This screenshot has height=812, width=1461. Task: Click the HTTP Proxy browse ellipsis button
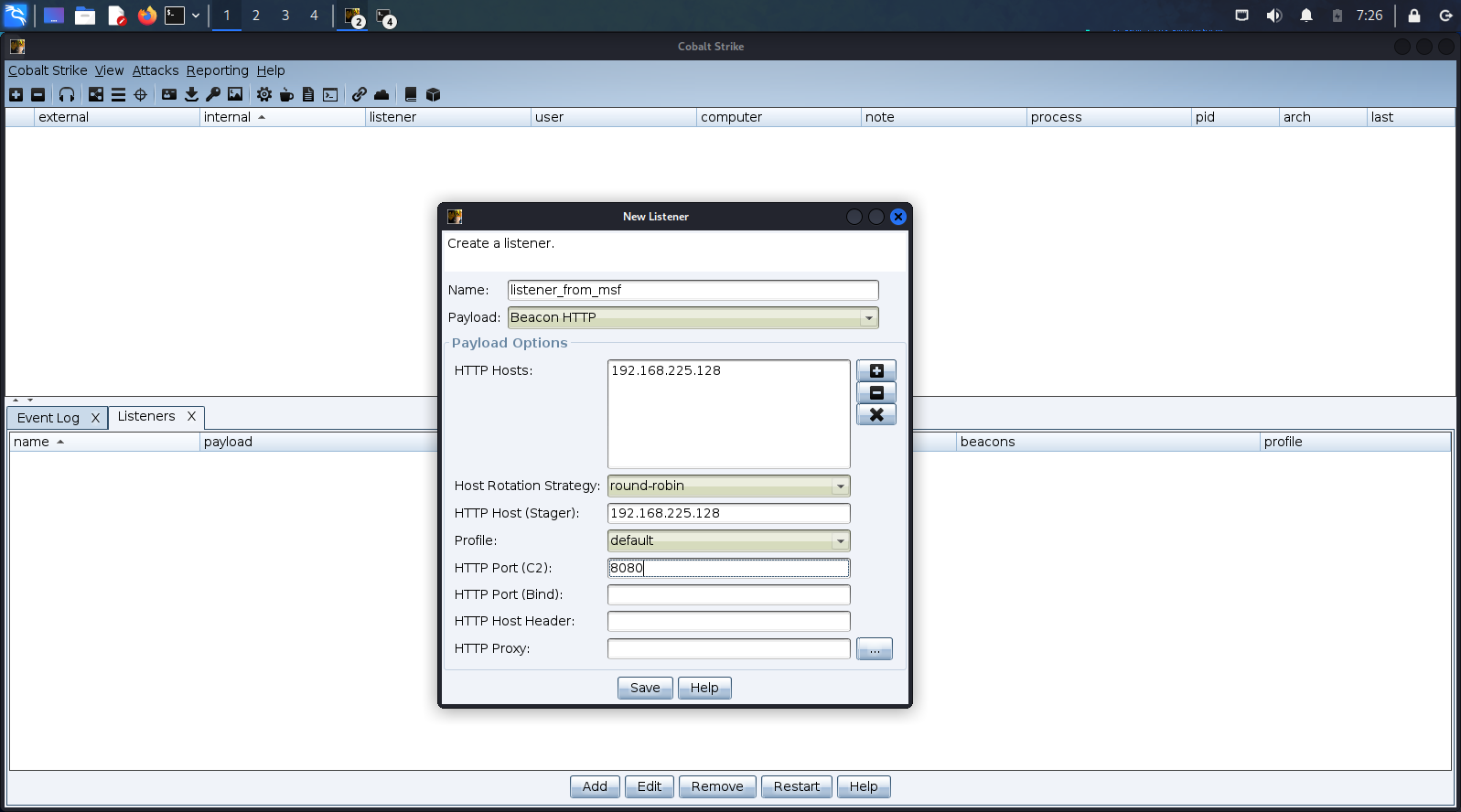(874, 648)
